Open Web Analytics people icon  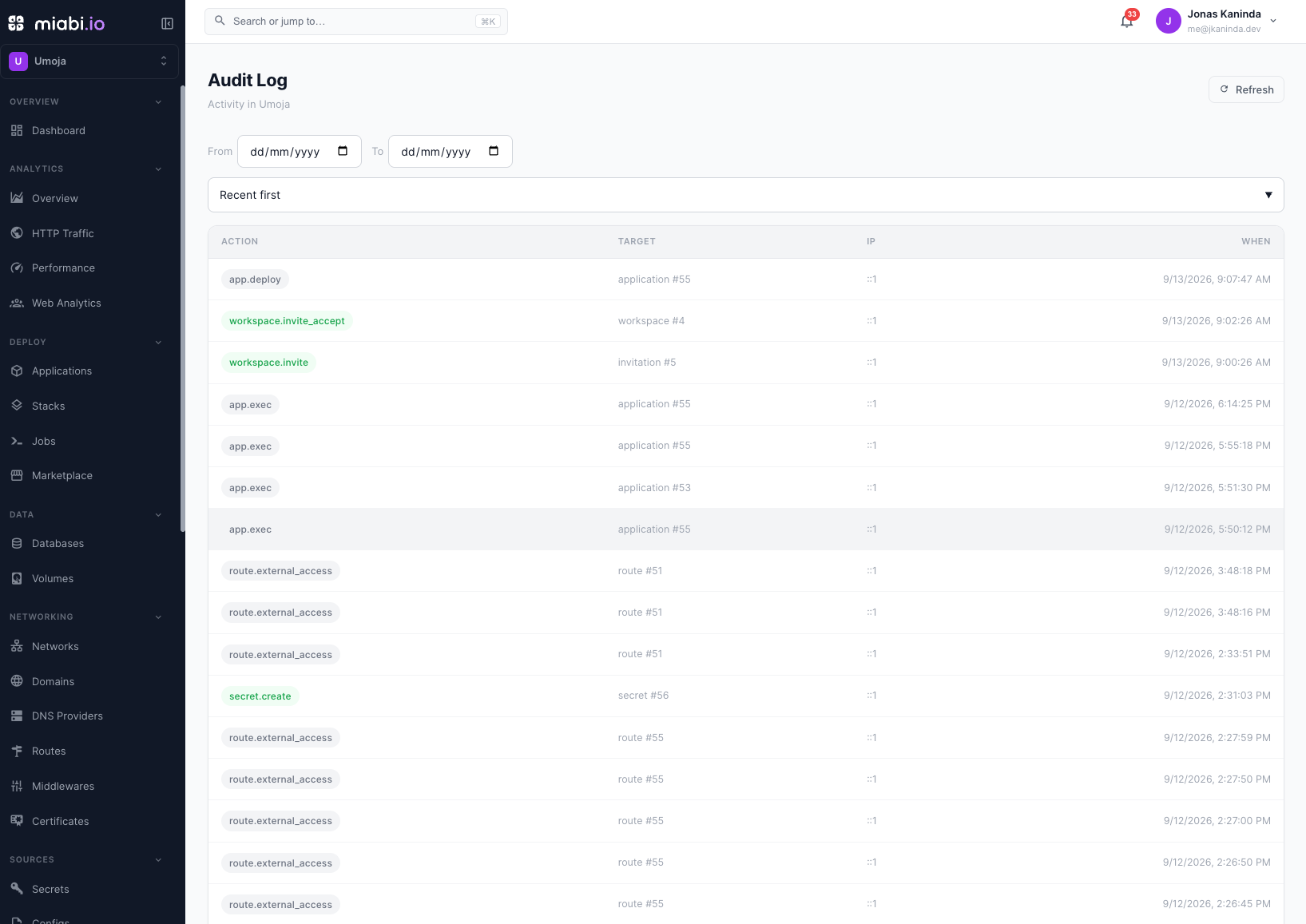pyautogui.click(x=17, y=303)
